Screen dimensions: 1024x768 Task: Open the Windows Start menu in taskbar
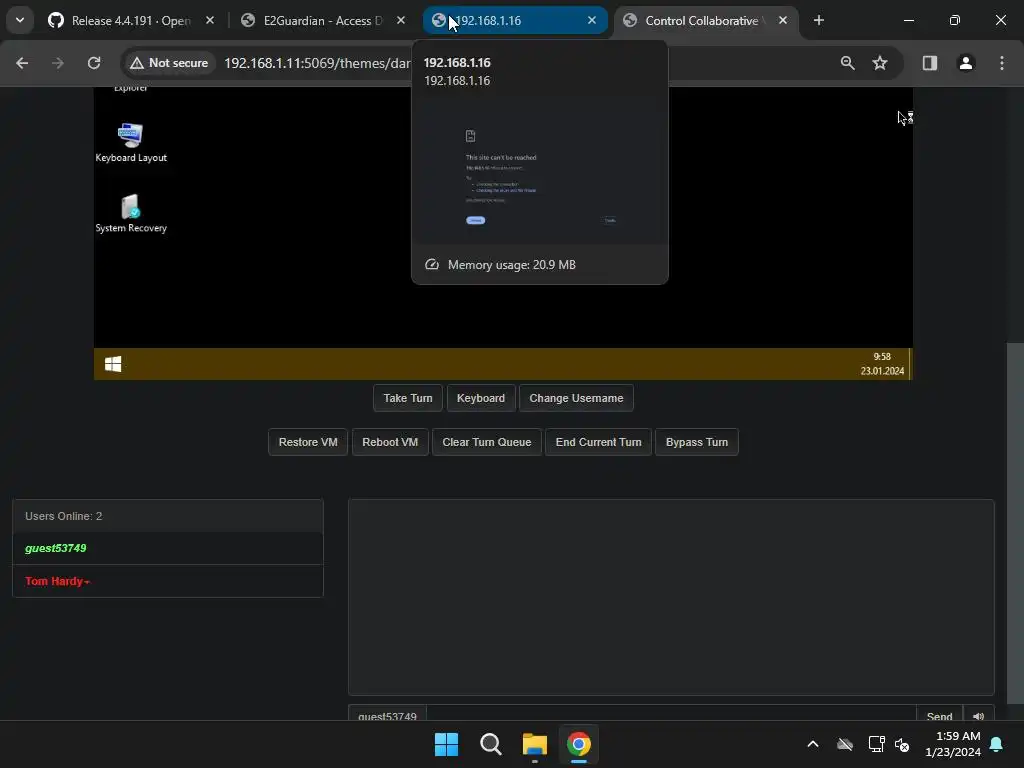coord(447,744)
